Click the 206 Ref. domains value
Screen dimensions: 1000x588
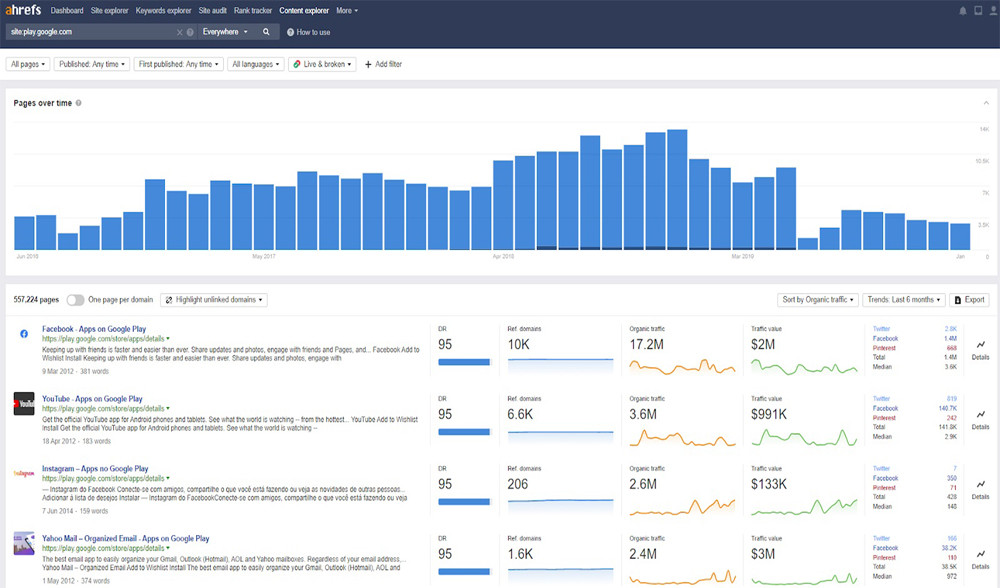(518, 484)
